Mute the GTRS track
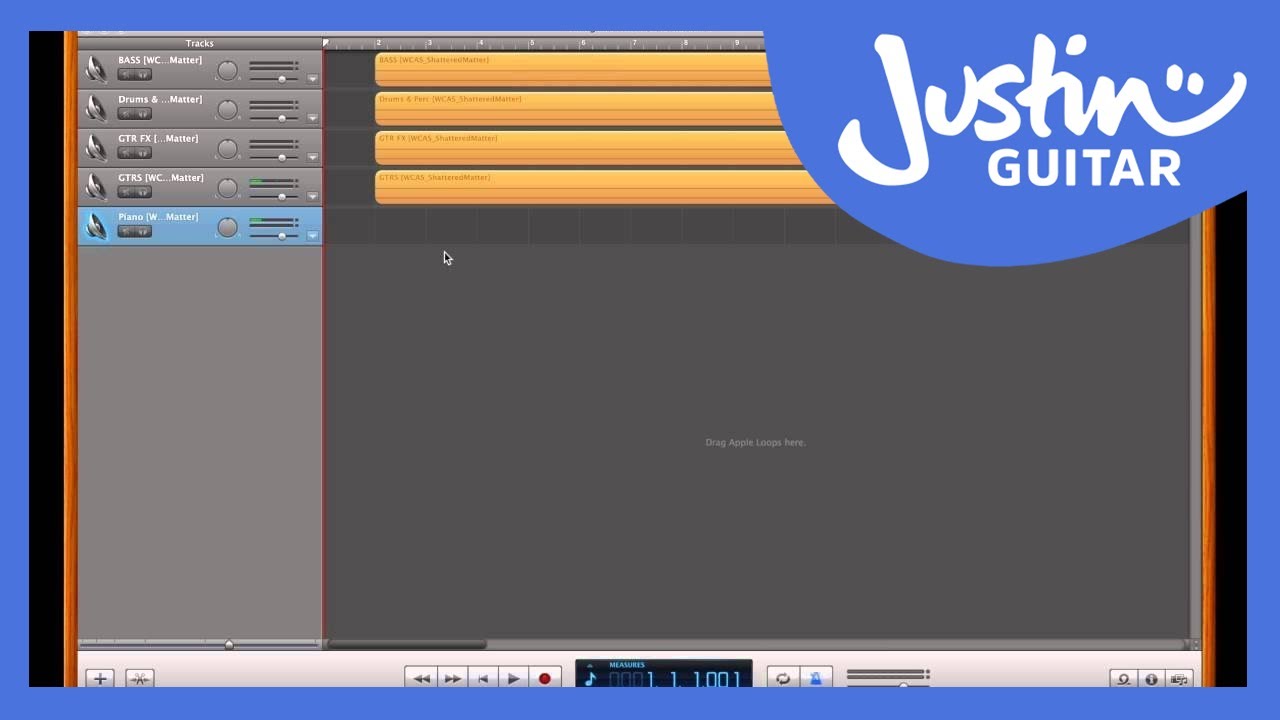This screenshot has width=1280, height=720. click(x=126, y=192)
